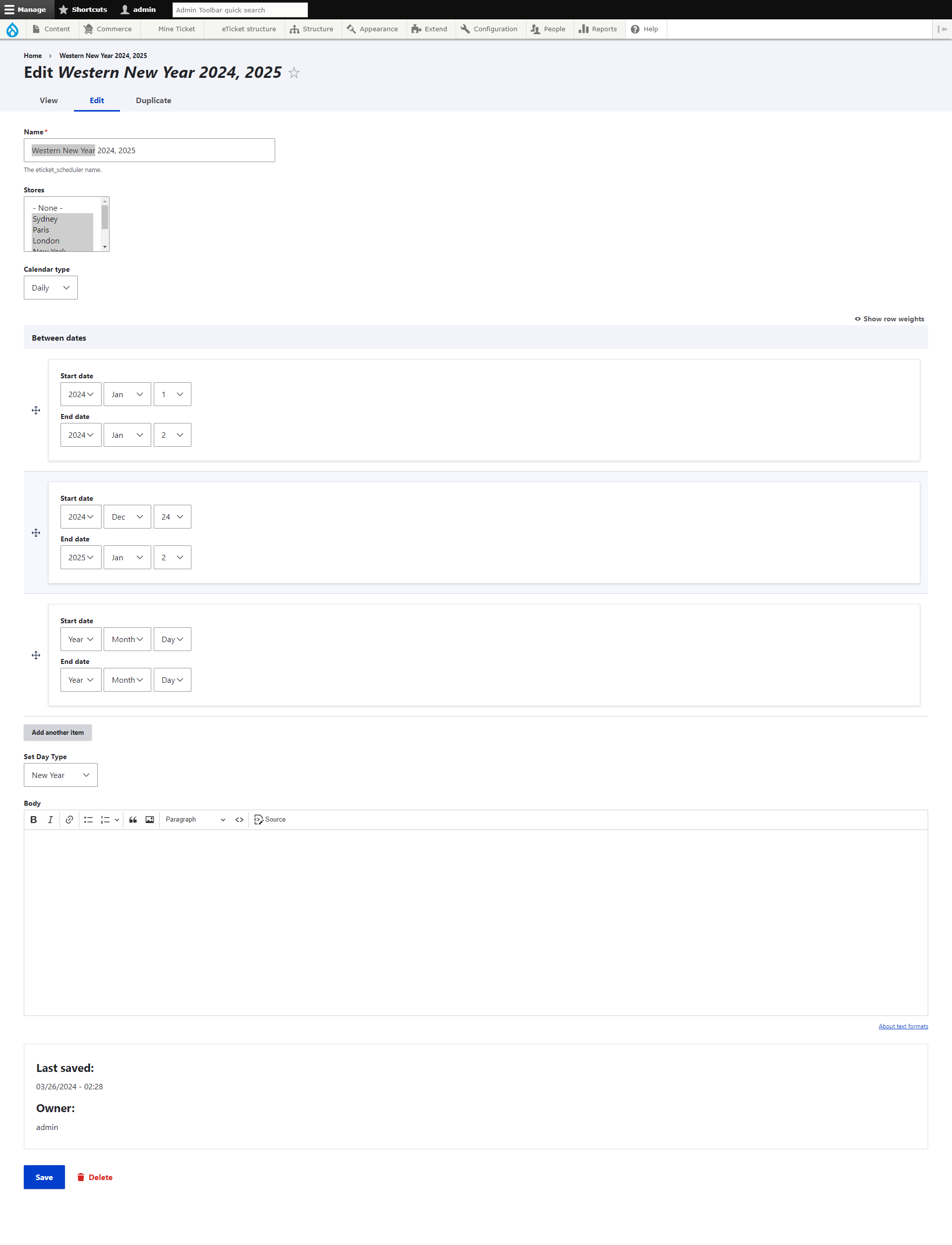Click the Add another item button

pos(57,731)
